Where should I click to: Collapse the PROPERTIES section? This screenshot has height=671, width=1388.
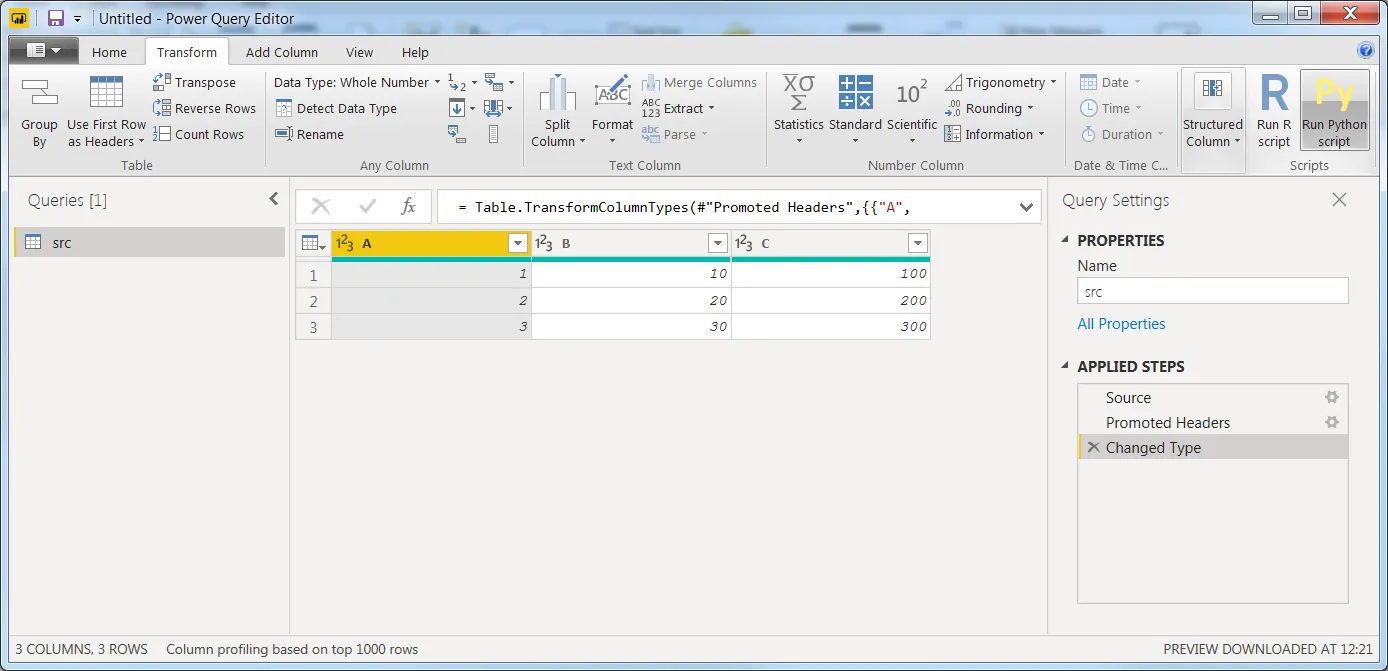point(1067,240)
